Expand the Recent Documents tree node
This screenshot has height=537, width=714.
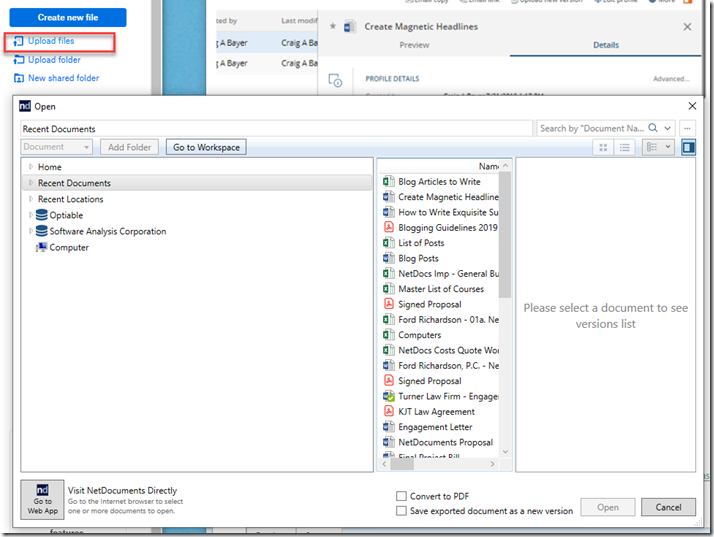point(31,183)
